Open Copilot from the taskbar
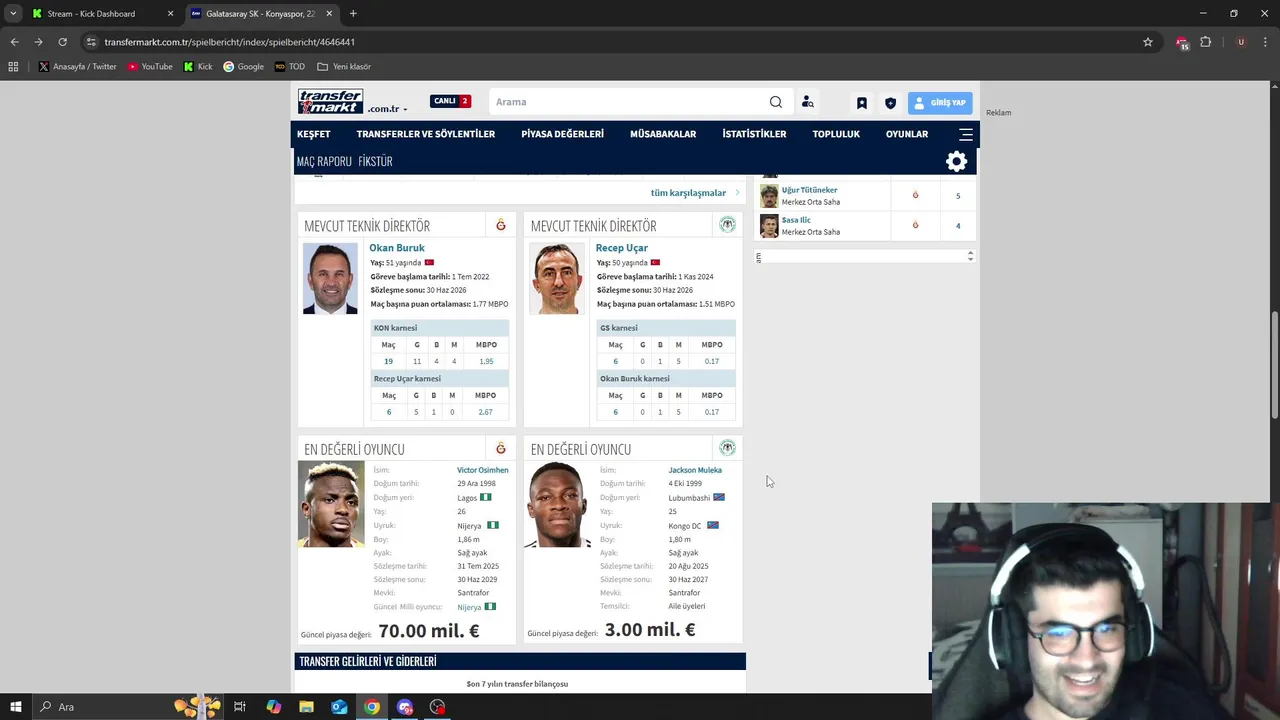1280x720 pixels. tap(273, 707)
